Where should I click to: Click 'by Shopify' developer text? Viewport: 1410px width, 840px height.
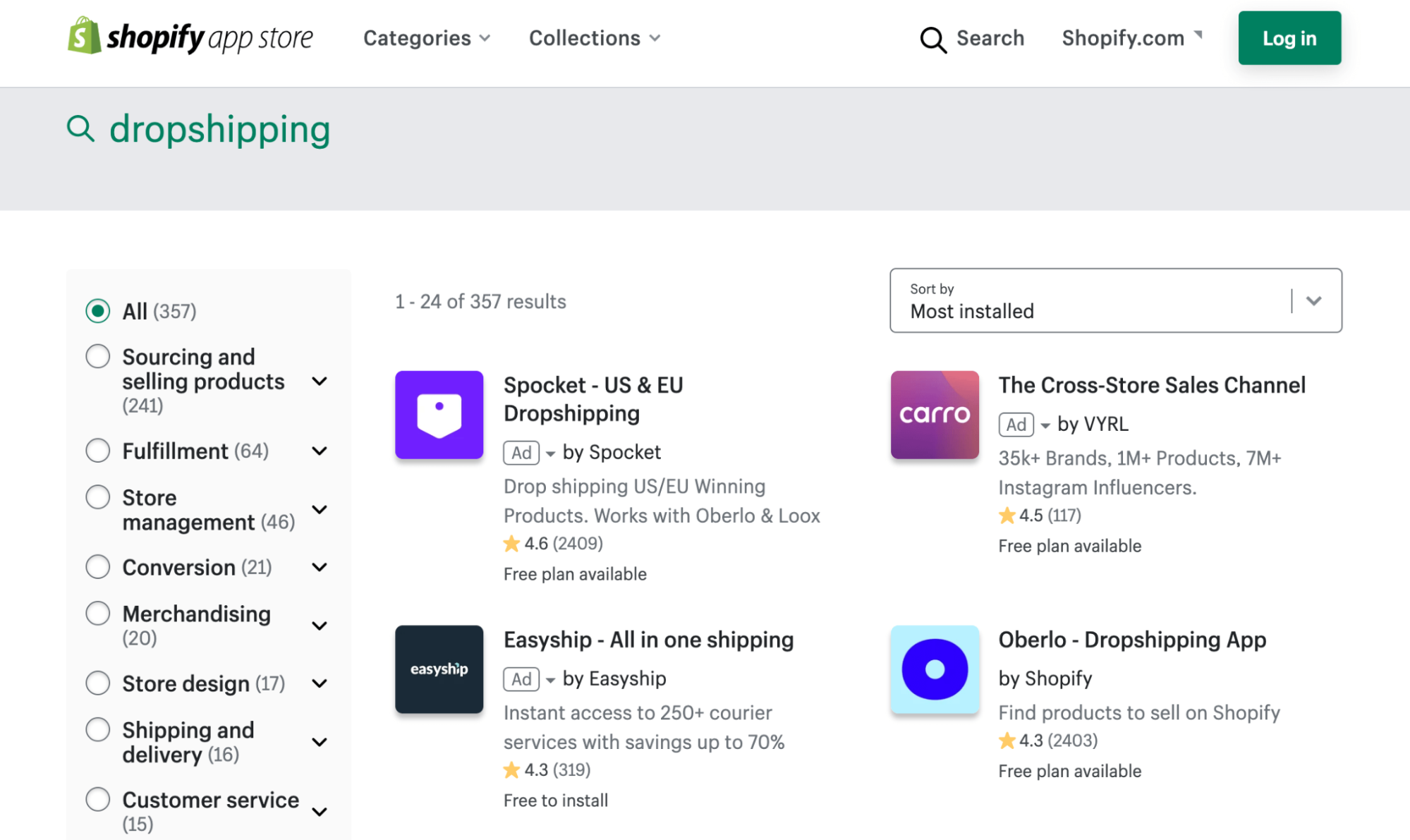tap(1045, 678)
